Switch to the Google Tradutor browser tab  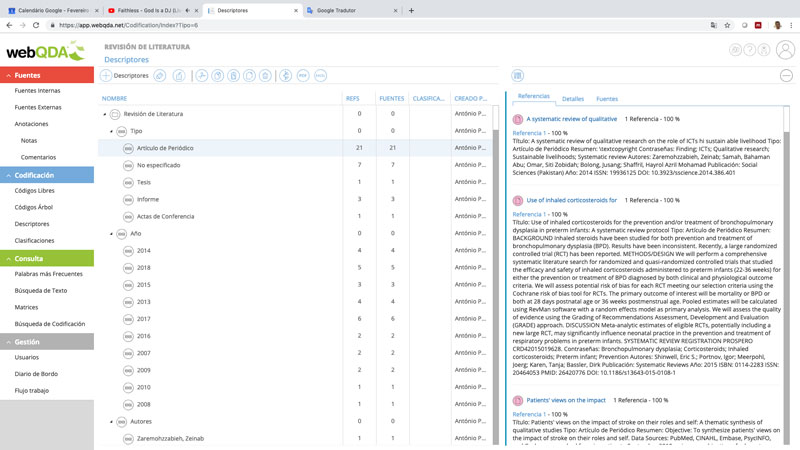[352, 10]
